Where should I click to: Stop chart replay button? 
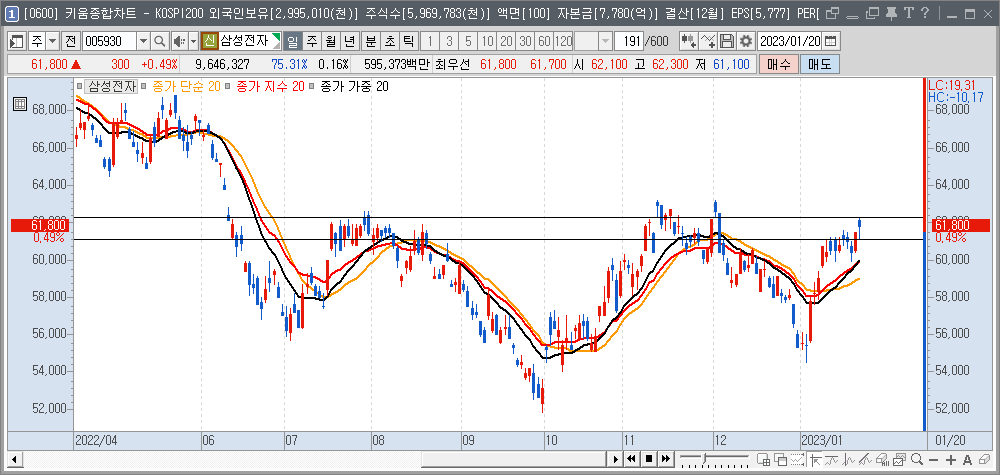[x=649, y=459]
